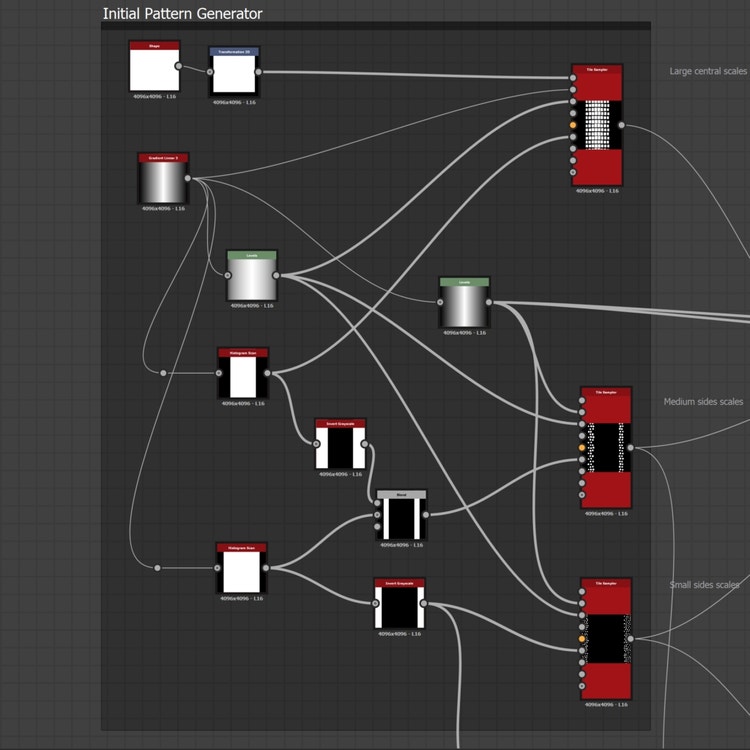Click input connector of the bright Levels node
Screen dimensions: 750x750
pyautogui.click(x=228, y=276)
